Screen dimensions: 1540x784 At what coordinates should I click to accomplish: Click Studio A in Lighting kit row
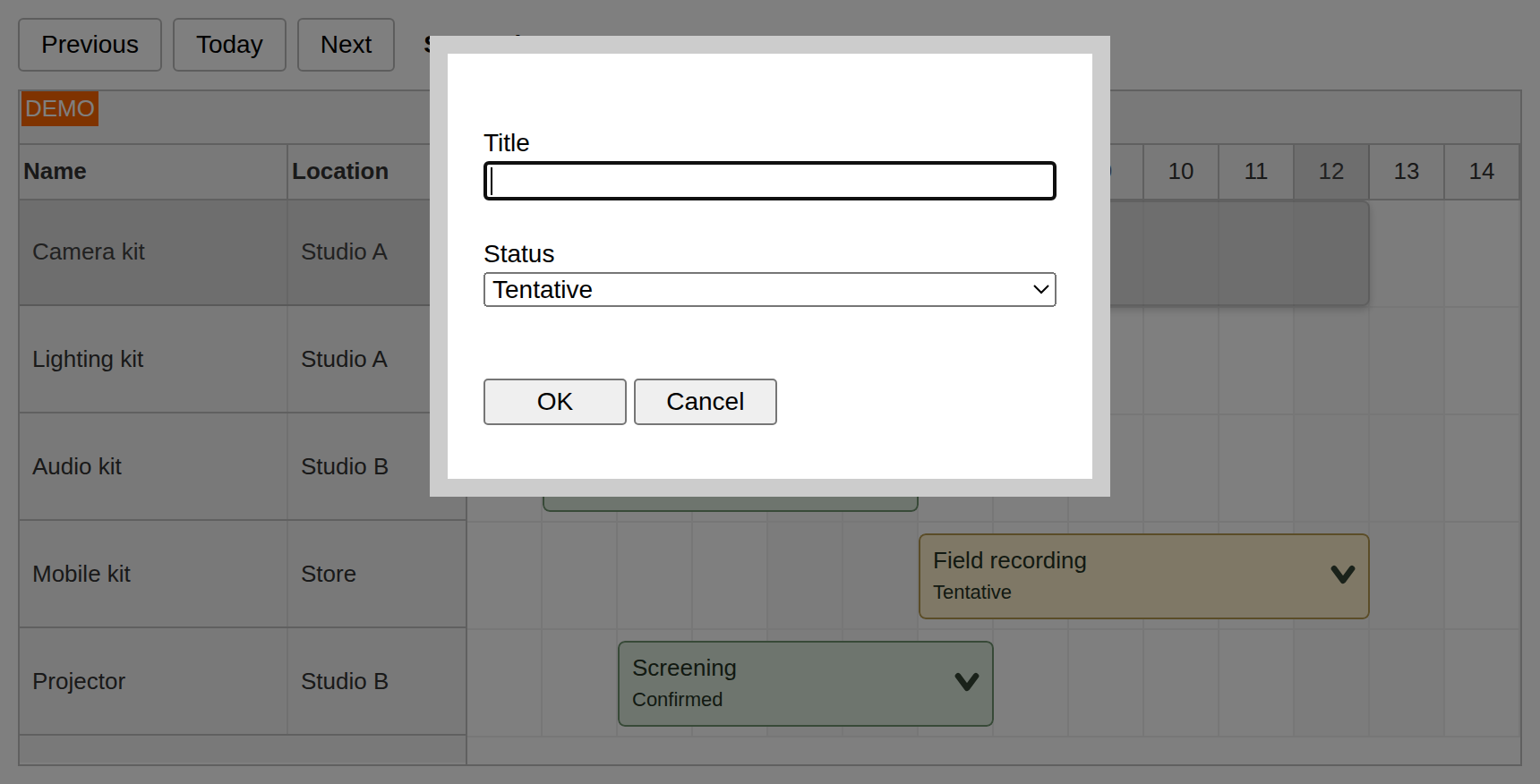click(344, 360)
